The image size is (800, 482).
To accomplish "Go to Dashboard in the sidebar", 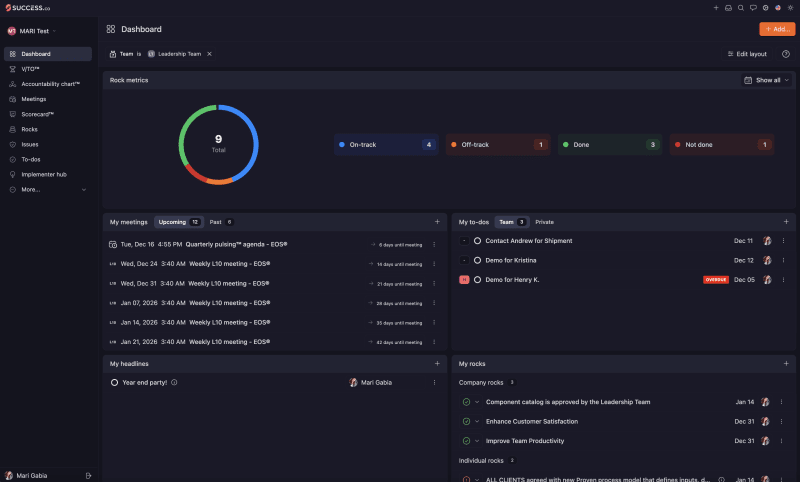I will point(47,54).
